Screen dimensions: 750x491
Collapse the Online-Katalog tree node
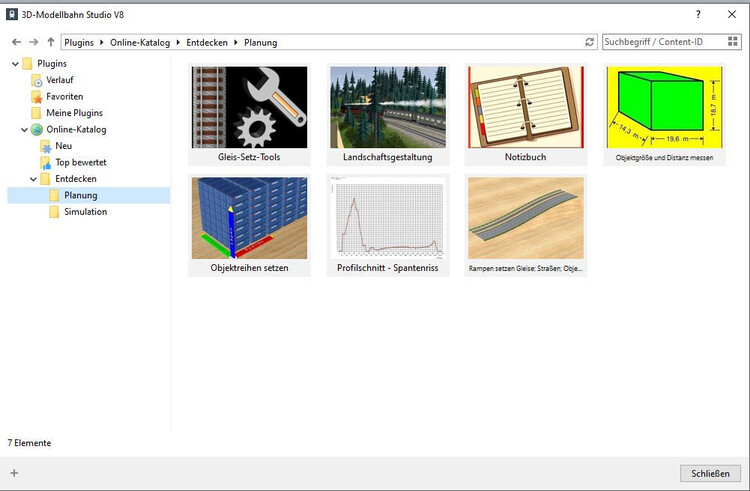[24, 129]
